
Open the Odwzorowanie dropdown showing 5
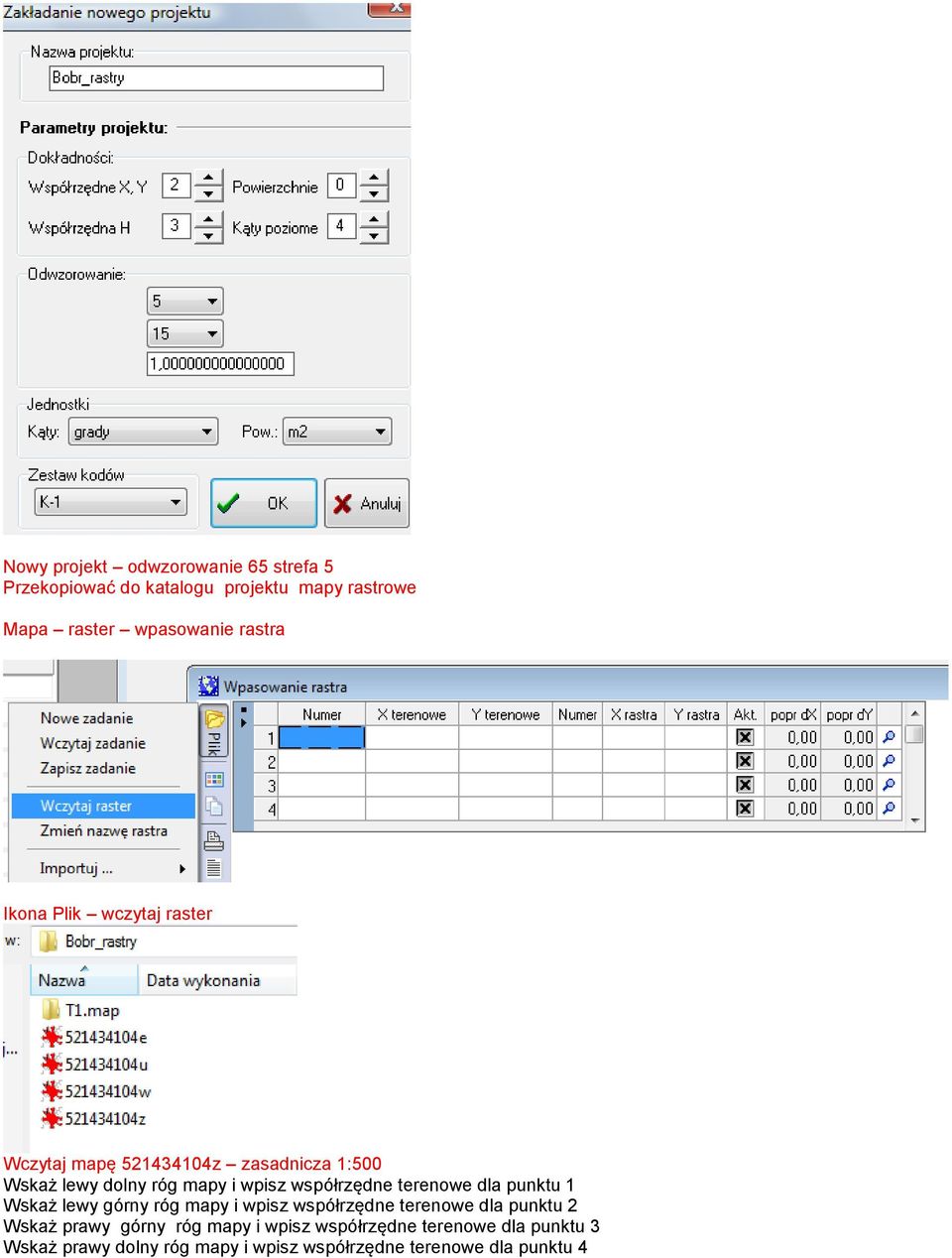[x=185, y=302]
